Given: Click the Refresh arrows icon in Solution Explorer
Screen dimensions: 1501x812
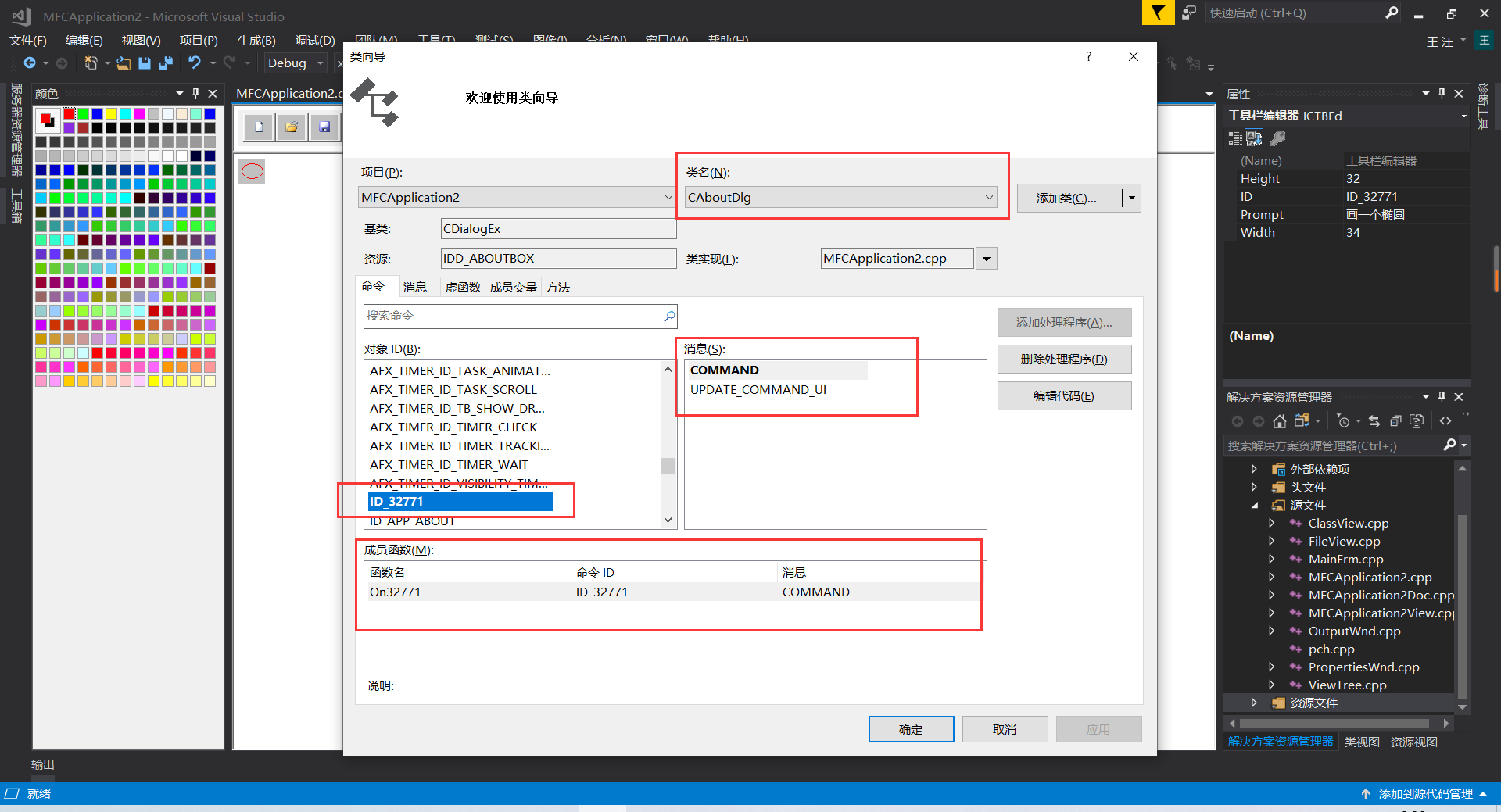Looking at the screenshot, I should coord(1374,421).
